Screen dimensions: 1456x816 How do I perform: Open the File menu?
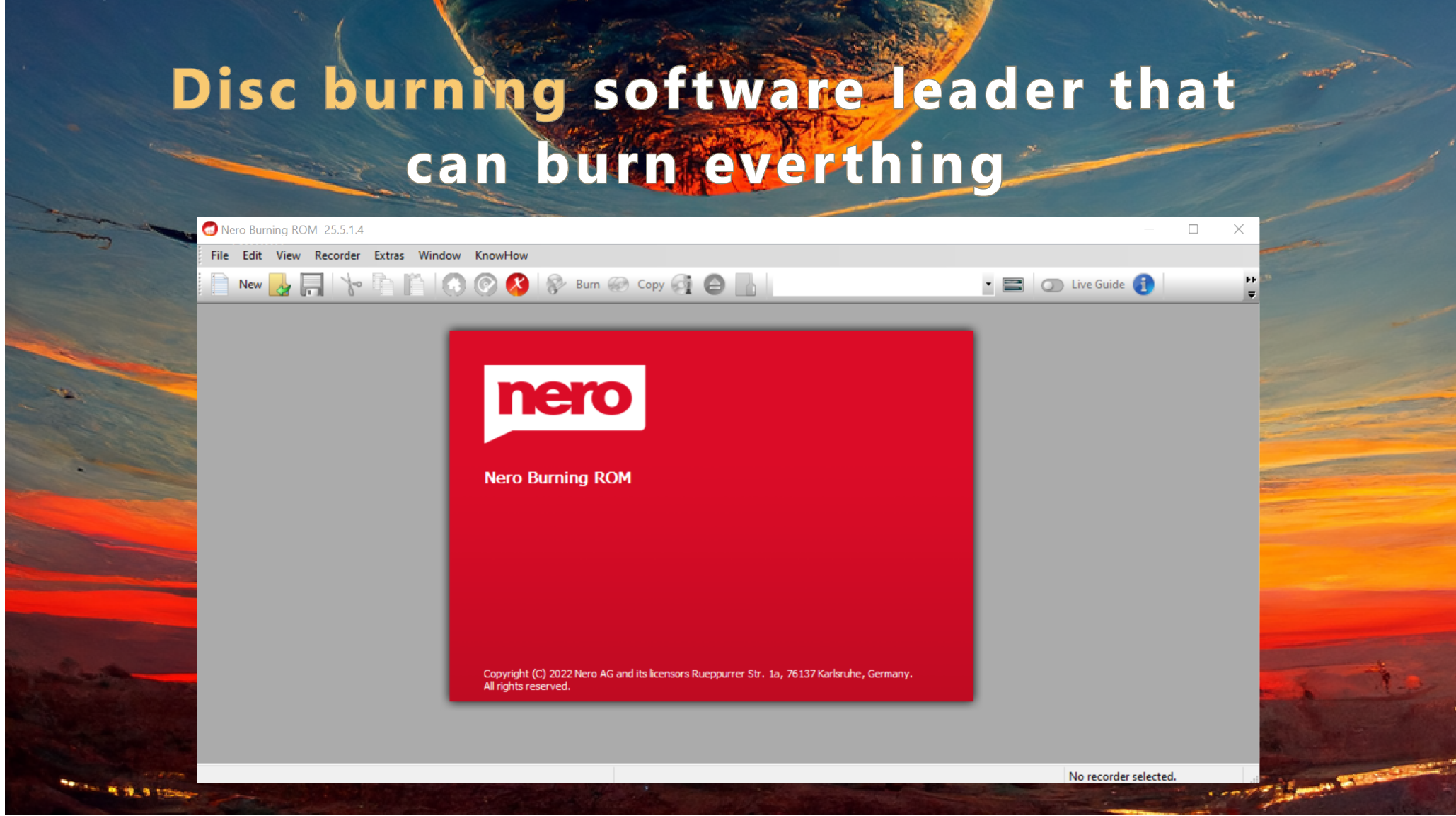click(219, 255)
